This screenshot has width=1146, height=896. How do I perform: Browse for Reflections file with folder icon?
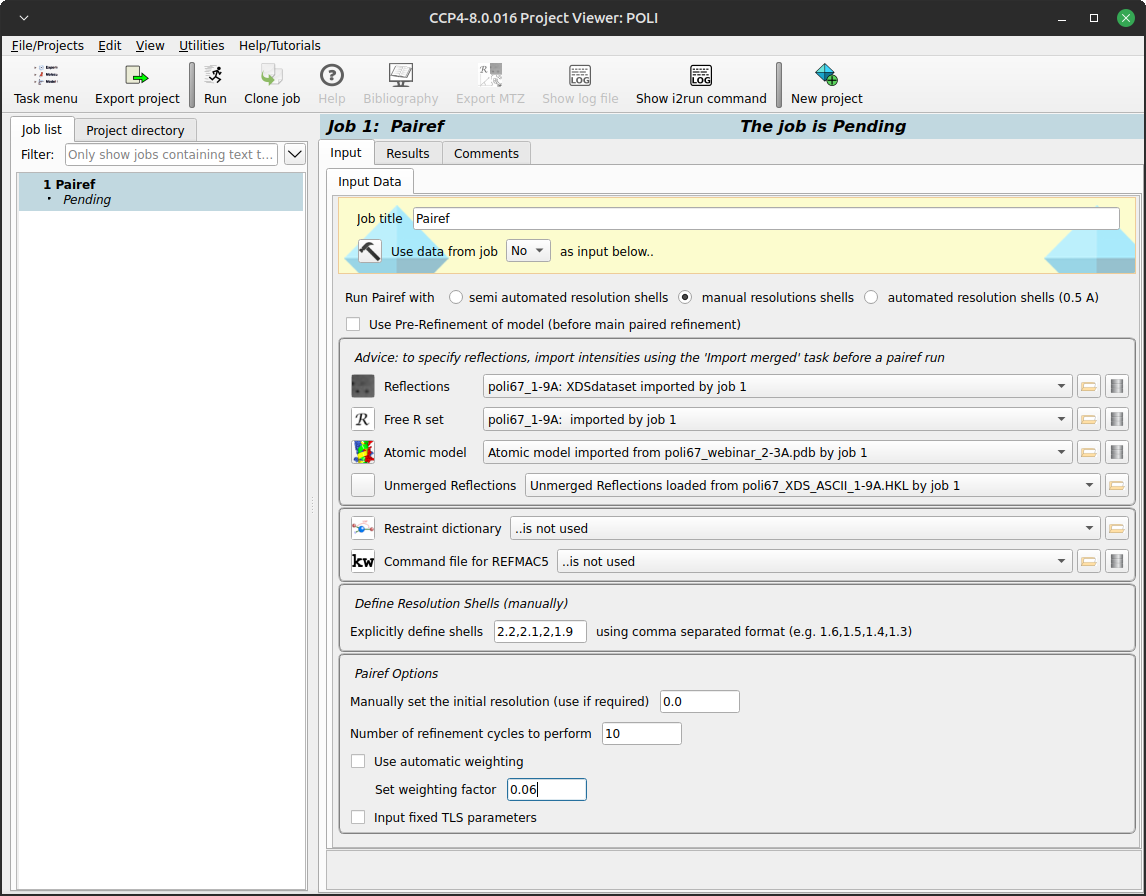pos(1088,386)
